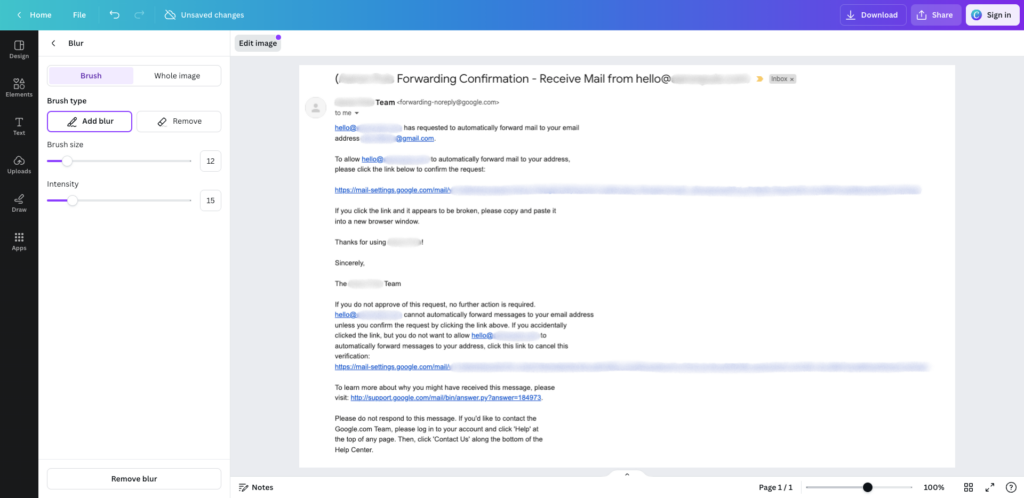Switch to the Whole image tab
This screenshot has height=498, width=1024.
177,76
